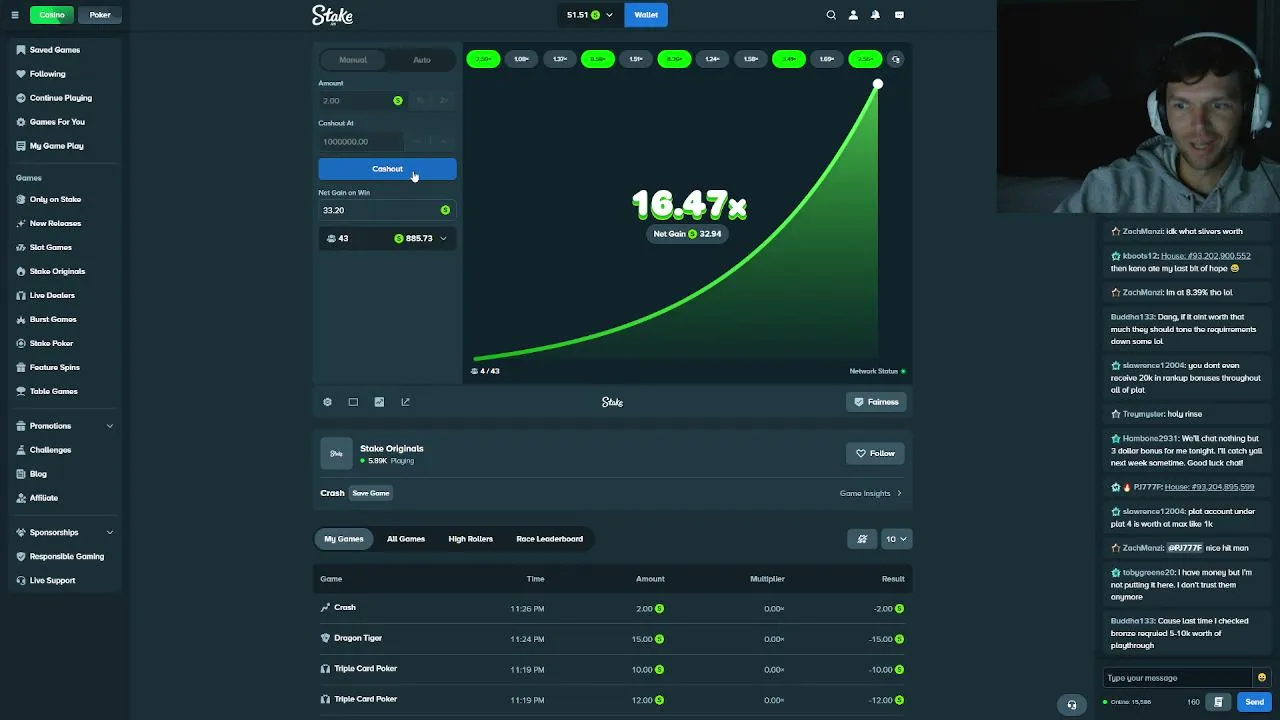Open the game settings gear below the graph

(327, 402)
